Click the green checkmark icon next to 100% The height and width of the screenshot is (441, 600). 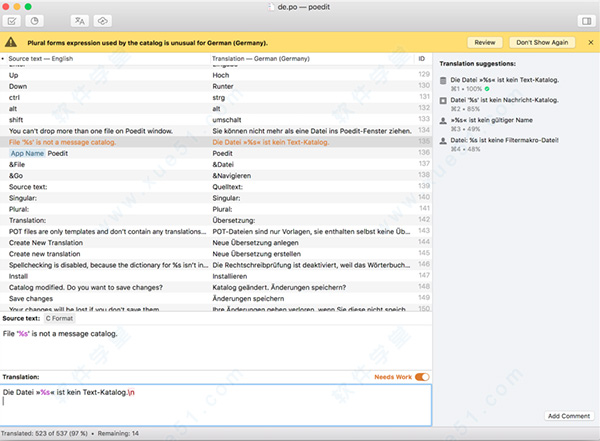(x=487, y=89)
